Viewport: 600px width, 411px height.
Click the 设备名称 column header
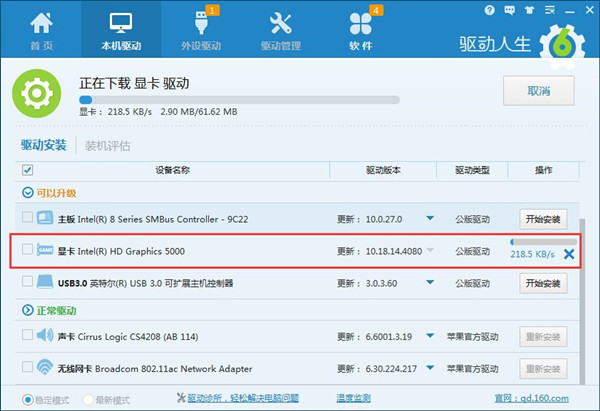[x=173, y=170]
